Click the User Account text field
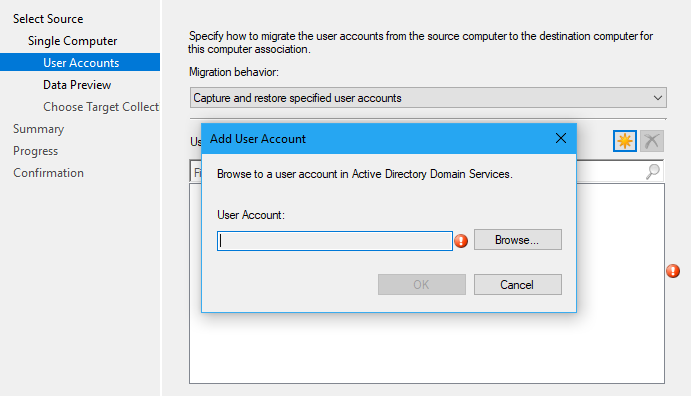 point(335,241)
